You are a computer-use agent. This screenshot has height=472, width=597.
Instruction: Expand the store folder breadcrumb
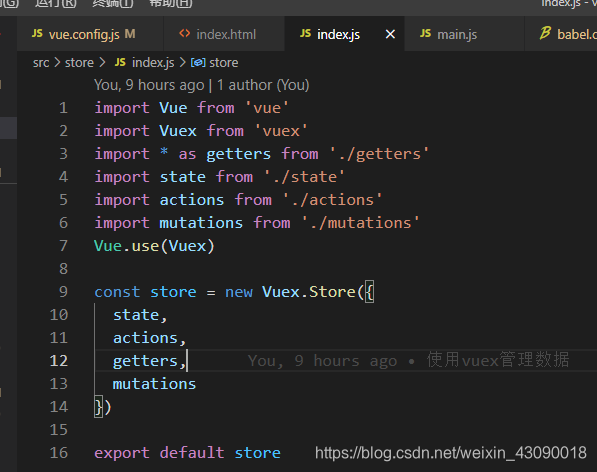tap(79, 62)
